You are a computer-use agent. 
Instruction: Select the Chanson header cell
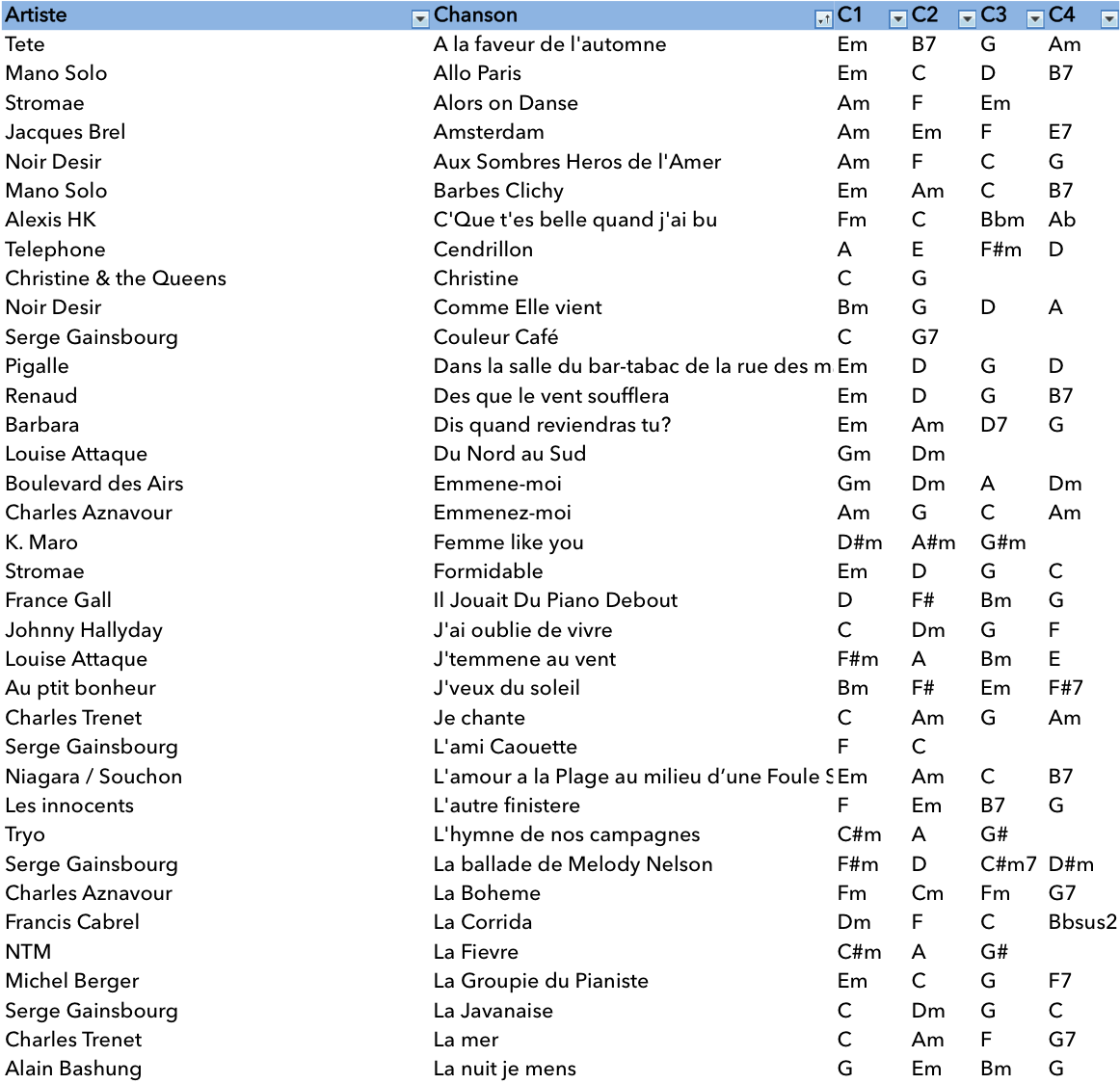point(632,15)
